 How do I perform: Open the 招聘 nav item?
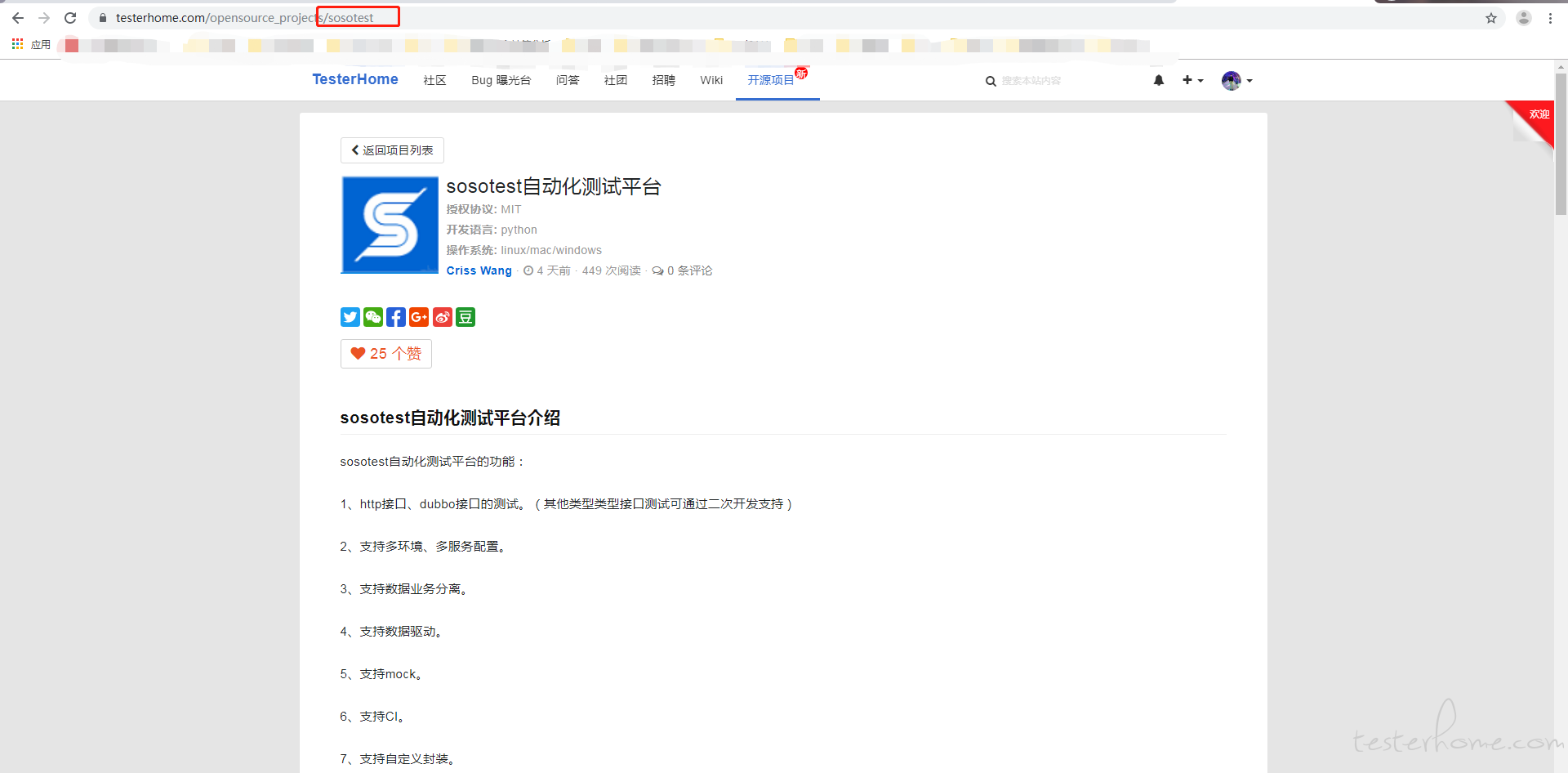[x=664, y=80]
